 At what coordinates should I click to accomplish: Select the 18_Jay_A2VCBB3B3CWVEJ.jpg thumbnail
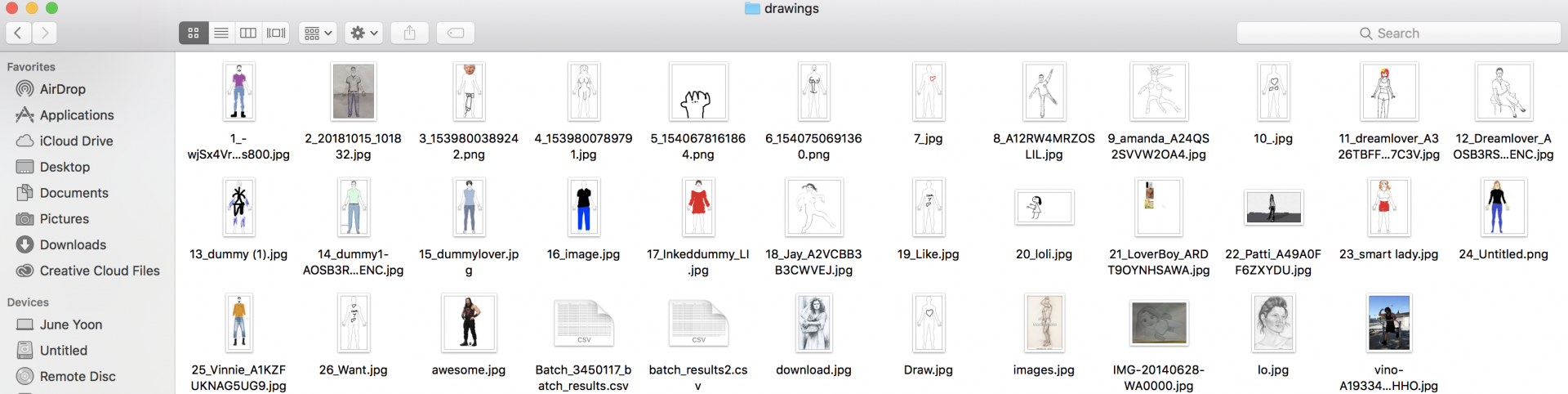pyautogui.click(x=814, y=208)
